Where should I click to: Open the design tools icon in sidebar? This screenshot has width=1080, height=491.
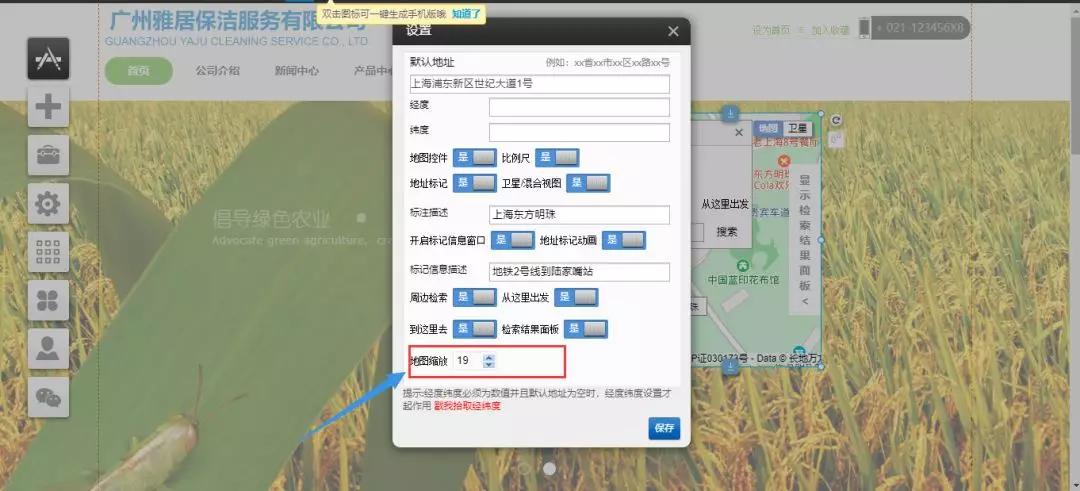click(x=48, y=59)
